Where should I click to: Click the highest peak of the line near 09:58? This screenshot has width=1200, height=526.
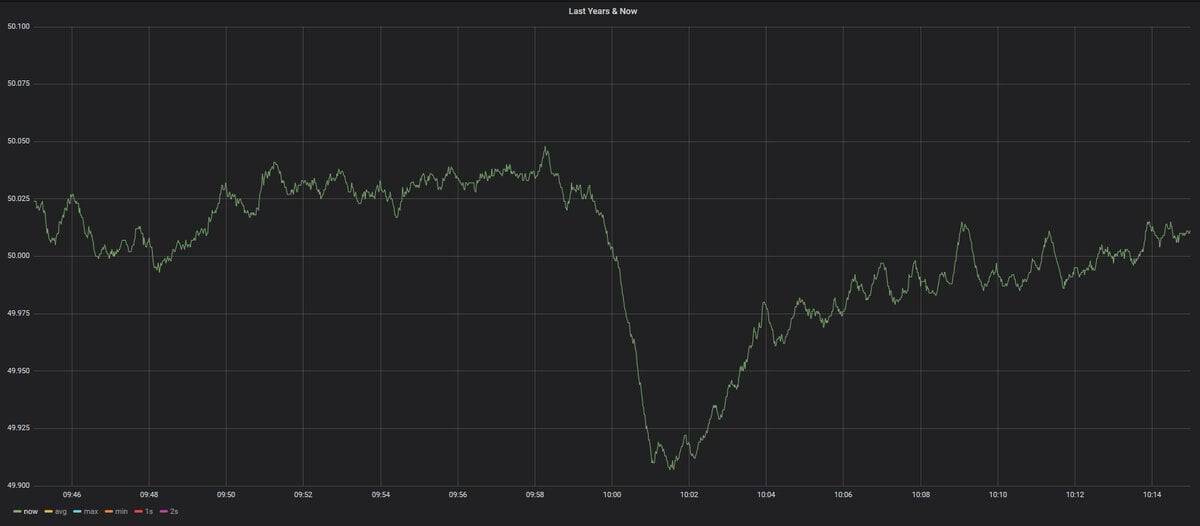545,148
